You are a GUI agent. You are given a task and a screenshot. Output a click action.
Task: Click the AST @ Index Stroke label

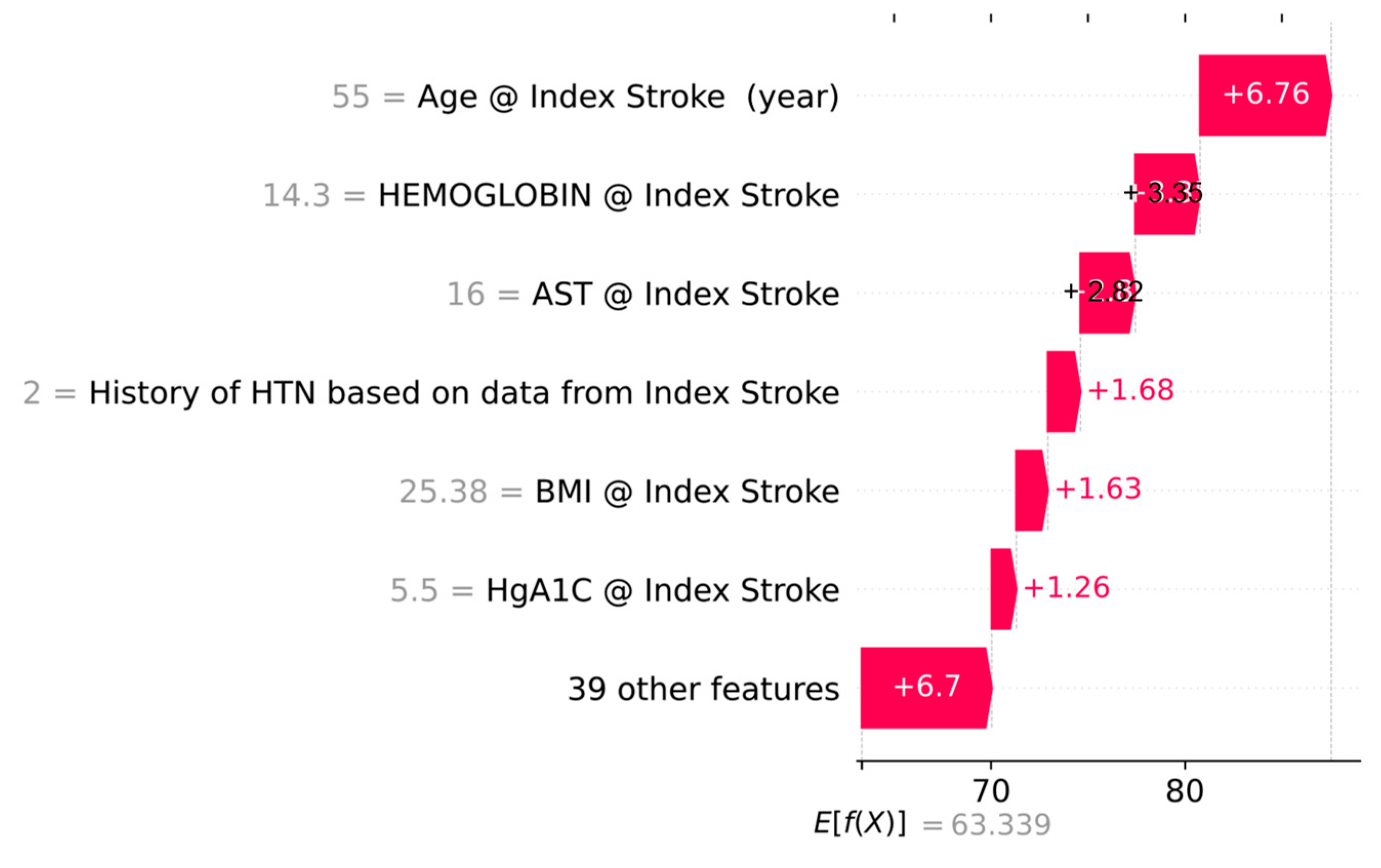click(685, 294)
